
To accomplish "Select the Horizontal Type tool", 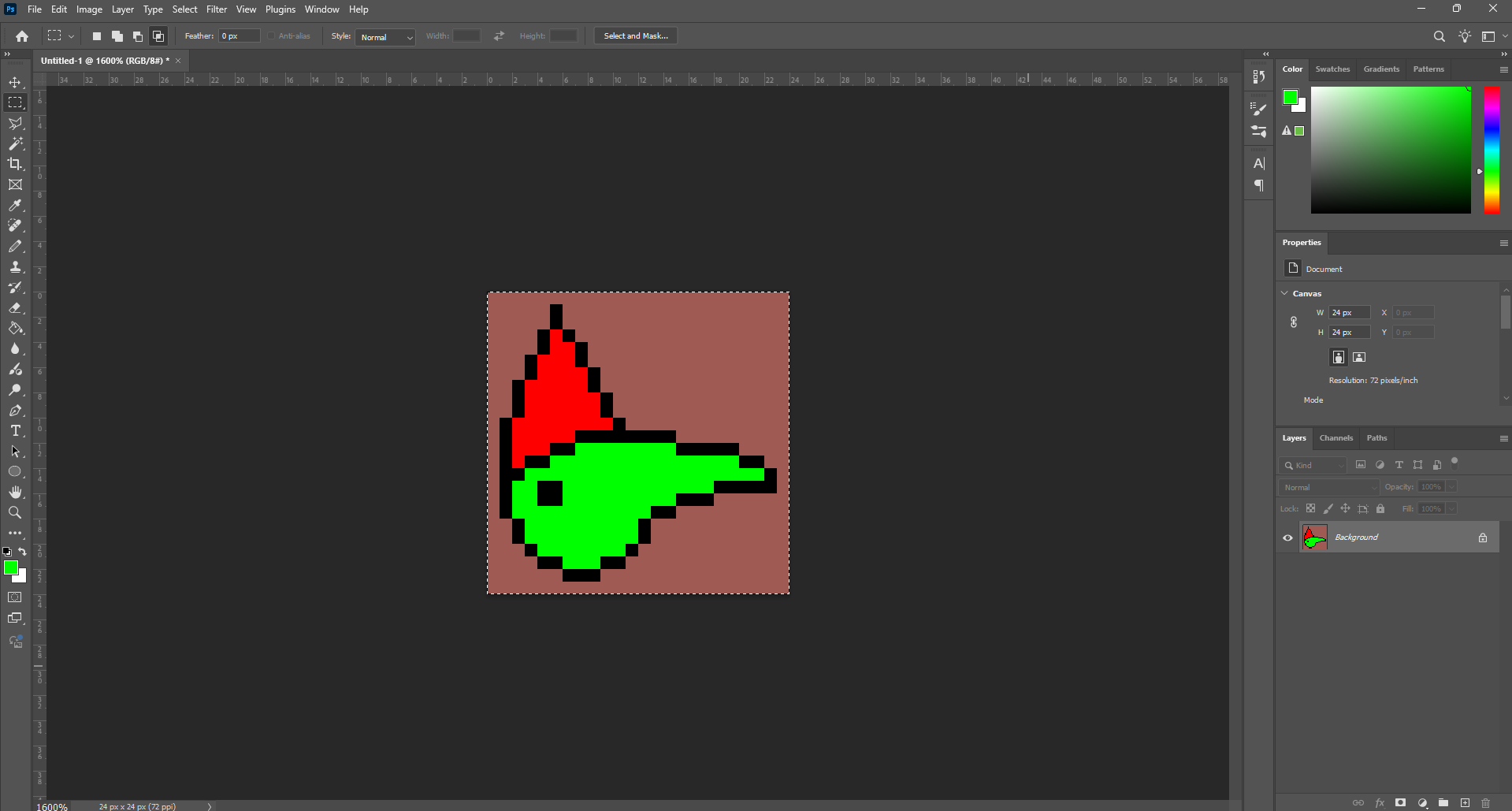I will point(15,431).
